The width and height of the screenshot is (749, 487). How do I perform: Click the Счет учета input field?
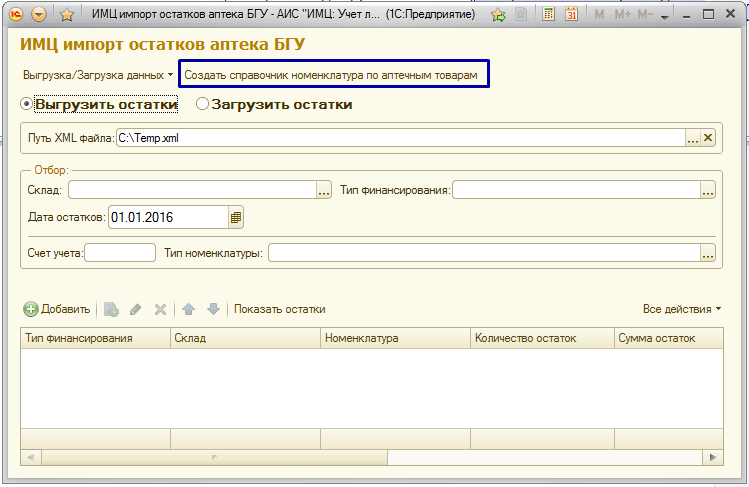[x=120, y=253]
